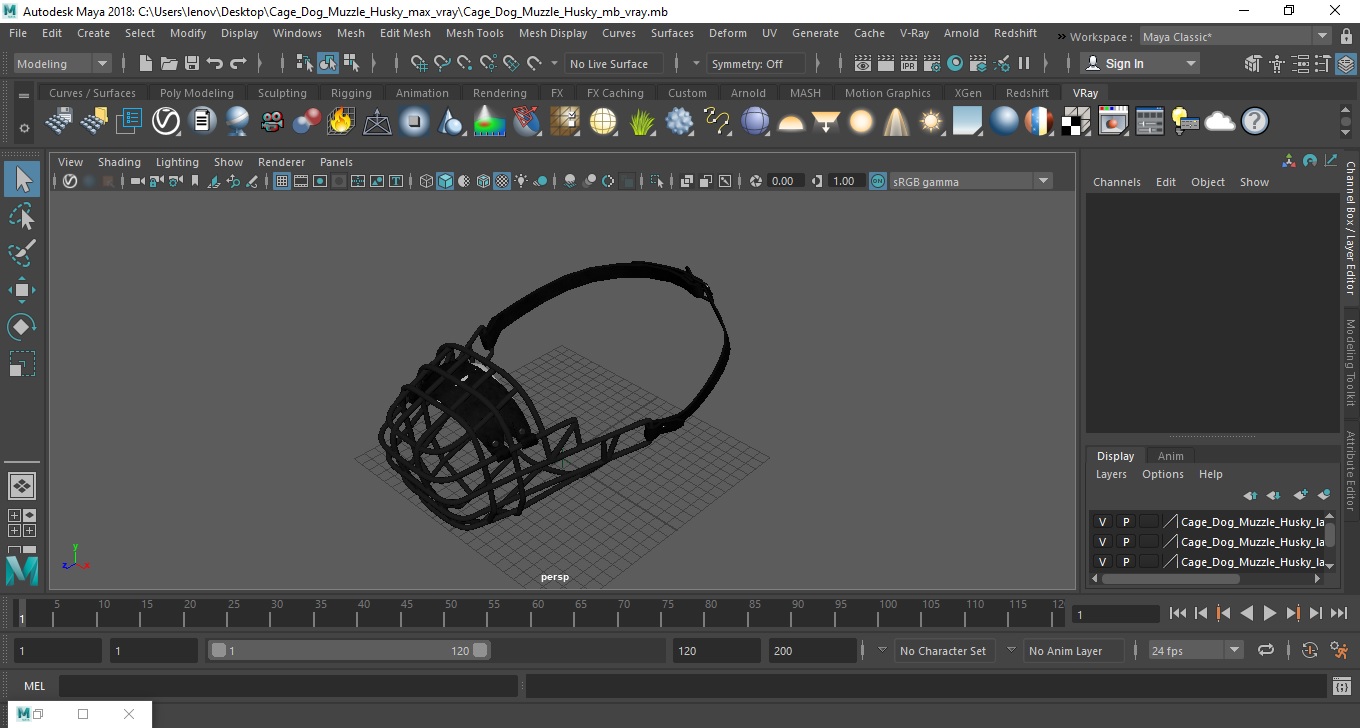Viewport: 1360px width, 728px height.
Task: Click the range slider bar end handle at 120
Action: click(481, 650)
